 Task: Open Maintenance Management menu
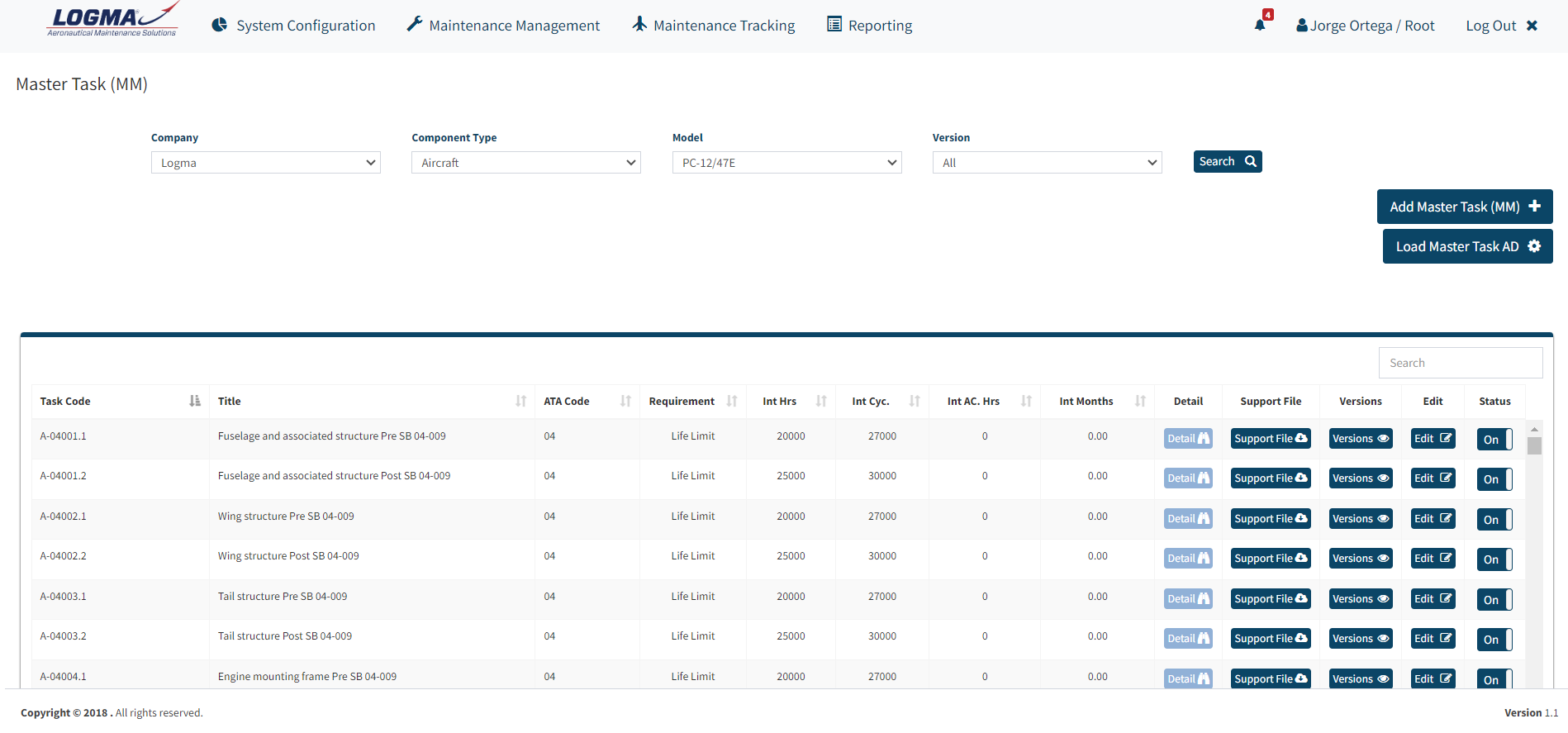(x=503, y=26)
